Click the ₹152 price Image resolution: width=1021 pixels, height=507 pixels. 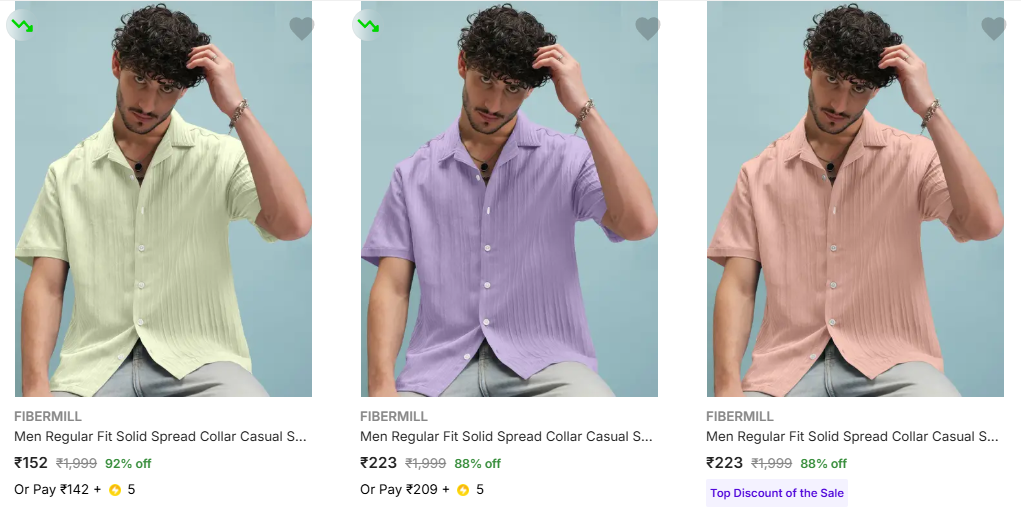pos(31,463)
